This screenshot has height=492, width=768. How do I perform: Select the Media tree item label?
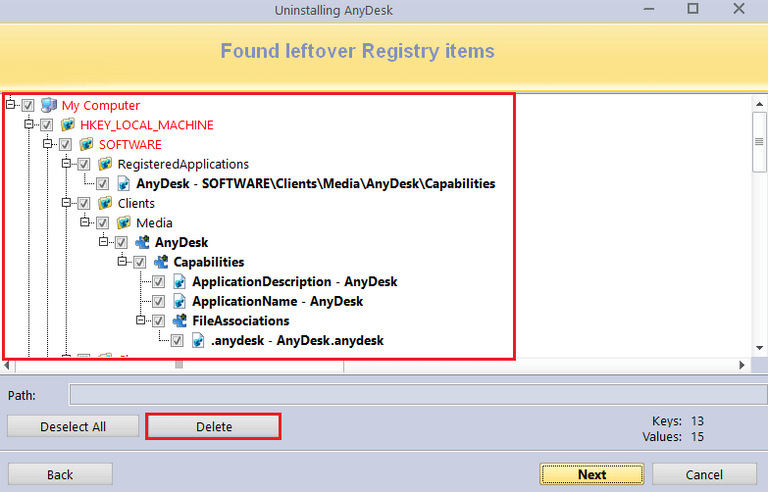pyautogui.click(x=154, y=223)
